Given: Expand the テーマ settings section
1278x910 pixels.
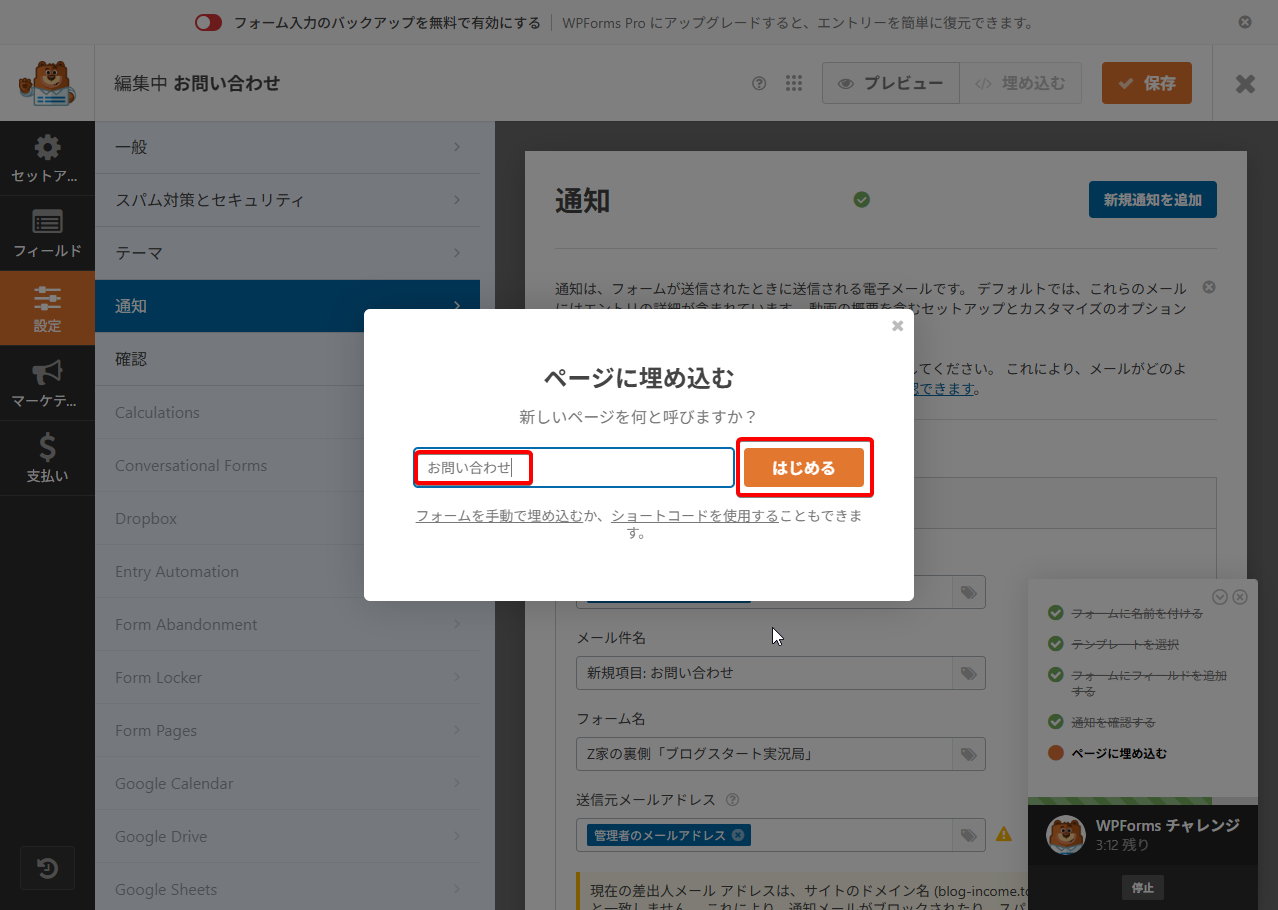Looking at the screenshot, I should pyautogui.click(x=287, y=253).
